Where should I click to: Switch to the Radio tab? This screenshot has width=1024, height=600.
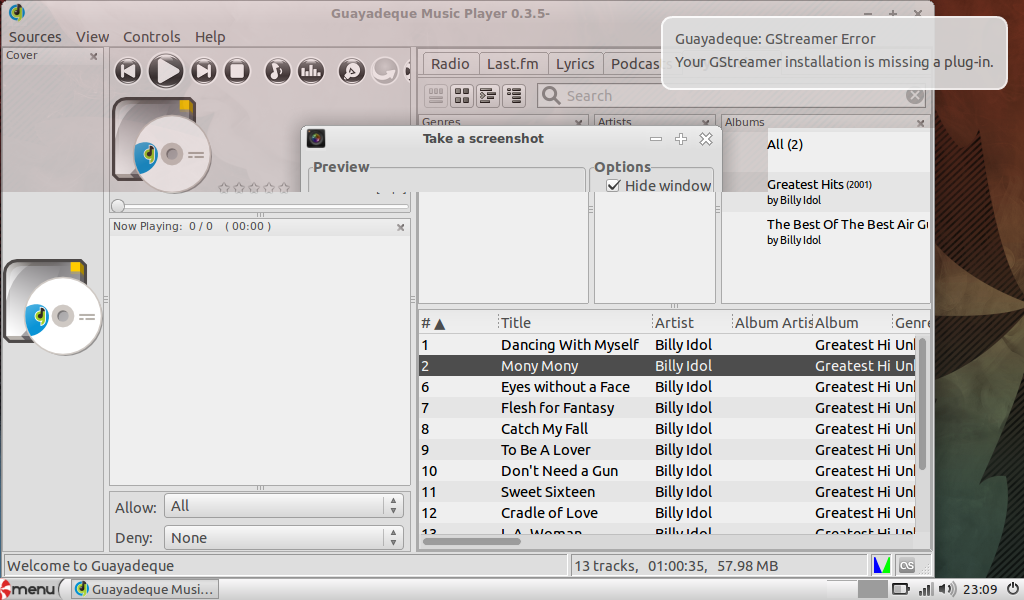tap(450, 63)
